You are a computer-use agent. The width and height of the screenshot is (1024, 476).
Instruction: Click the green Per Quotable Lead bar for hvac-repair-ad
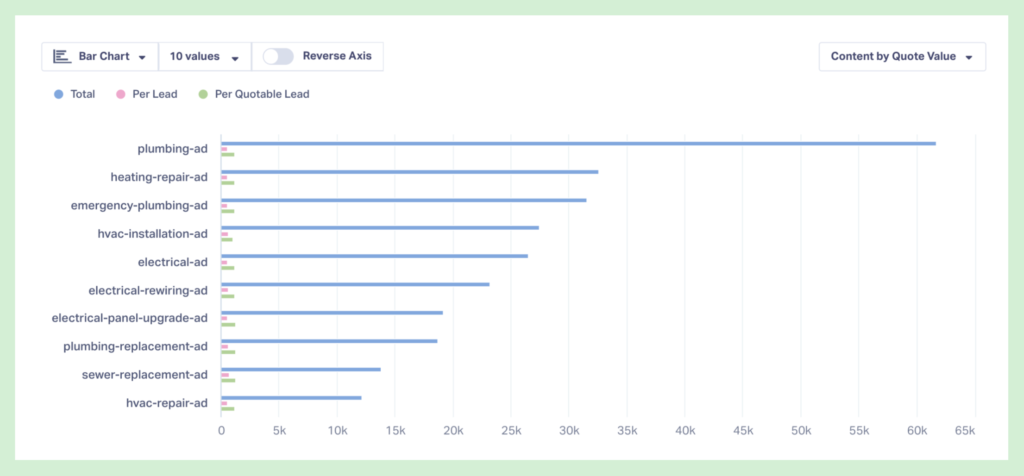(228, 409)
